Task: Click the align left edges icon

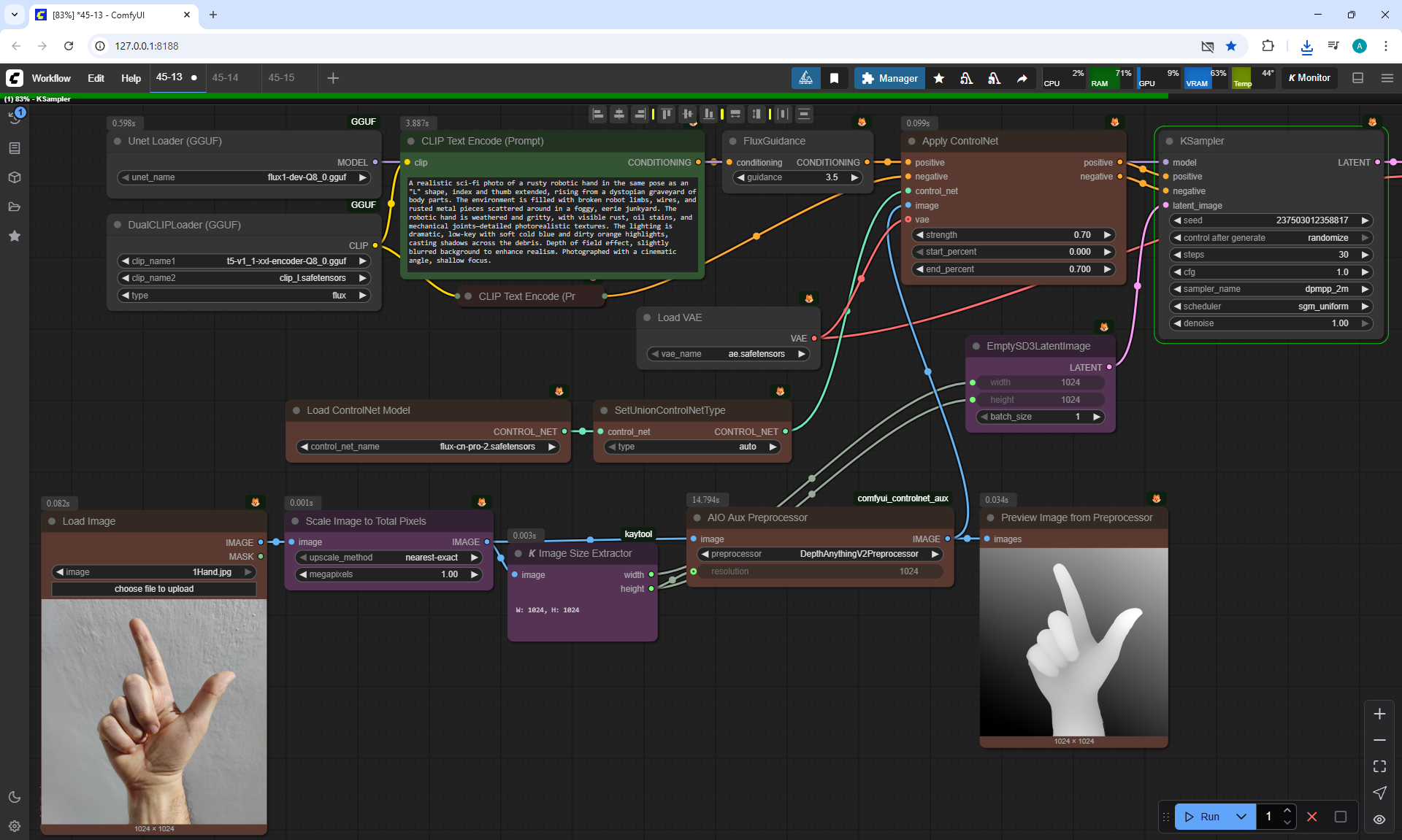Action: (x=598, y=114)
